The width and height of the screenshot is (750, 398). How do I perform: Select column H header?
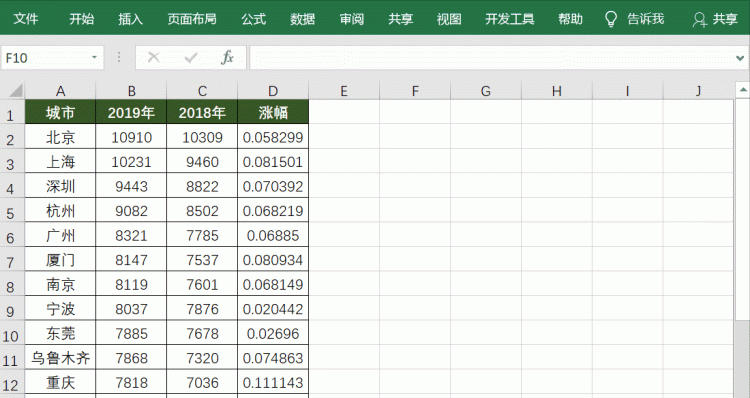coord(556,91)
